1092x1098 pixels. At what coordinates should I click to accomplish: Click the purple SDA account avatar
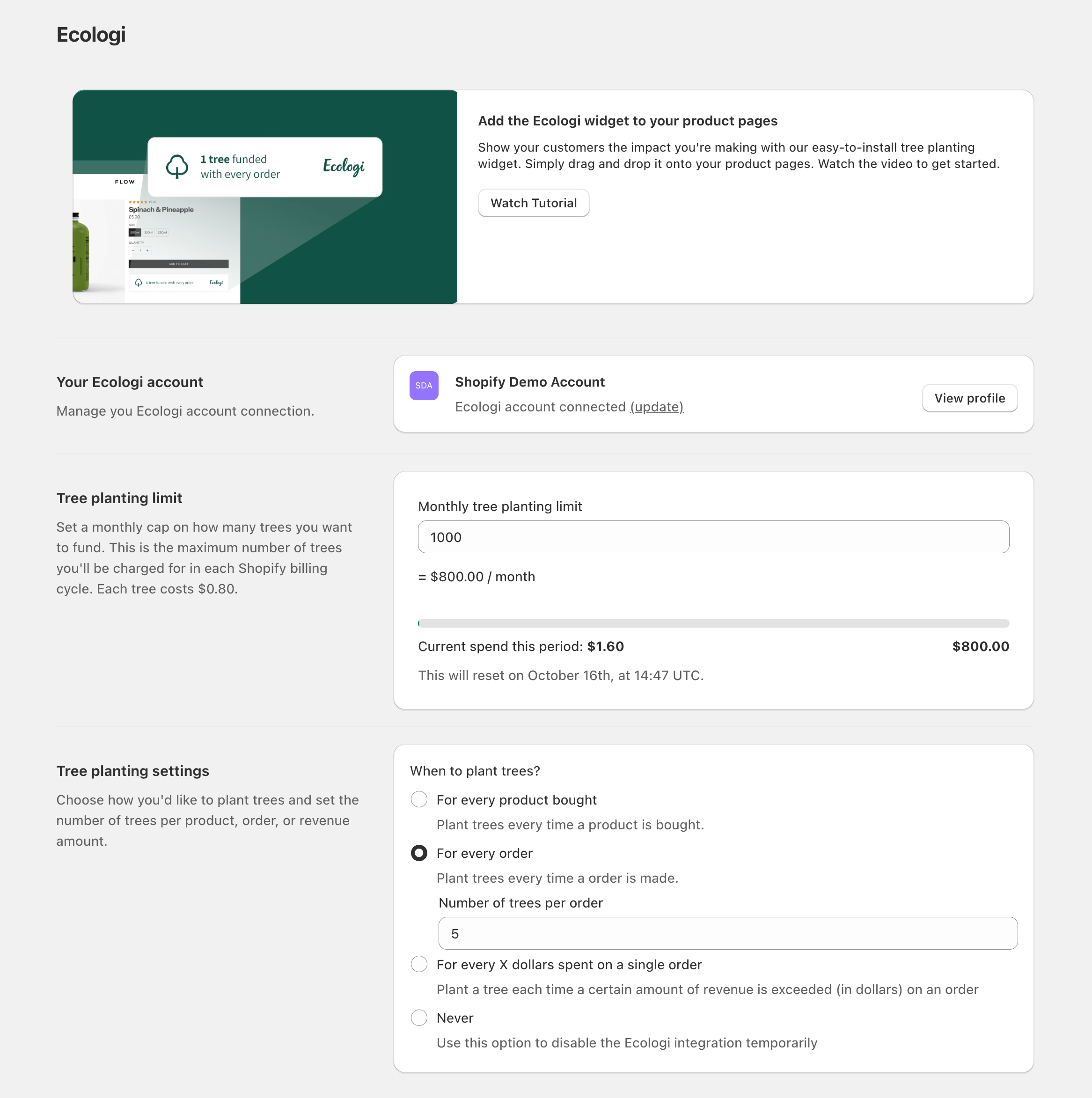click(424, 385)
